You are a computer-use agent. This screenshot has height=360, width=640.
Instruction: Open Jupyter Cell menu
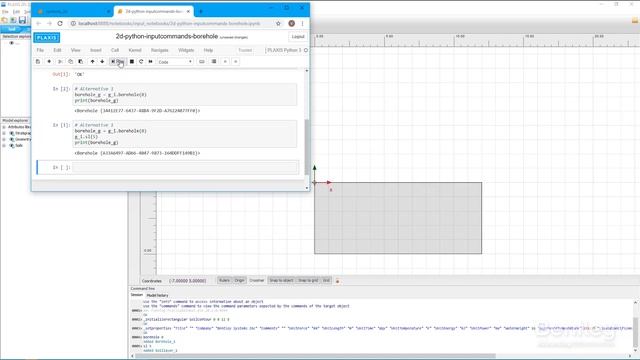point(115,50)
